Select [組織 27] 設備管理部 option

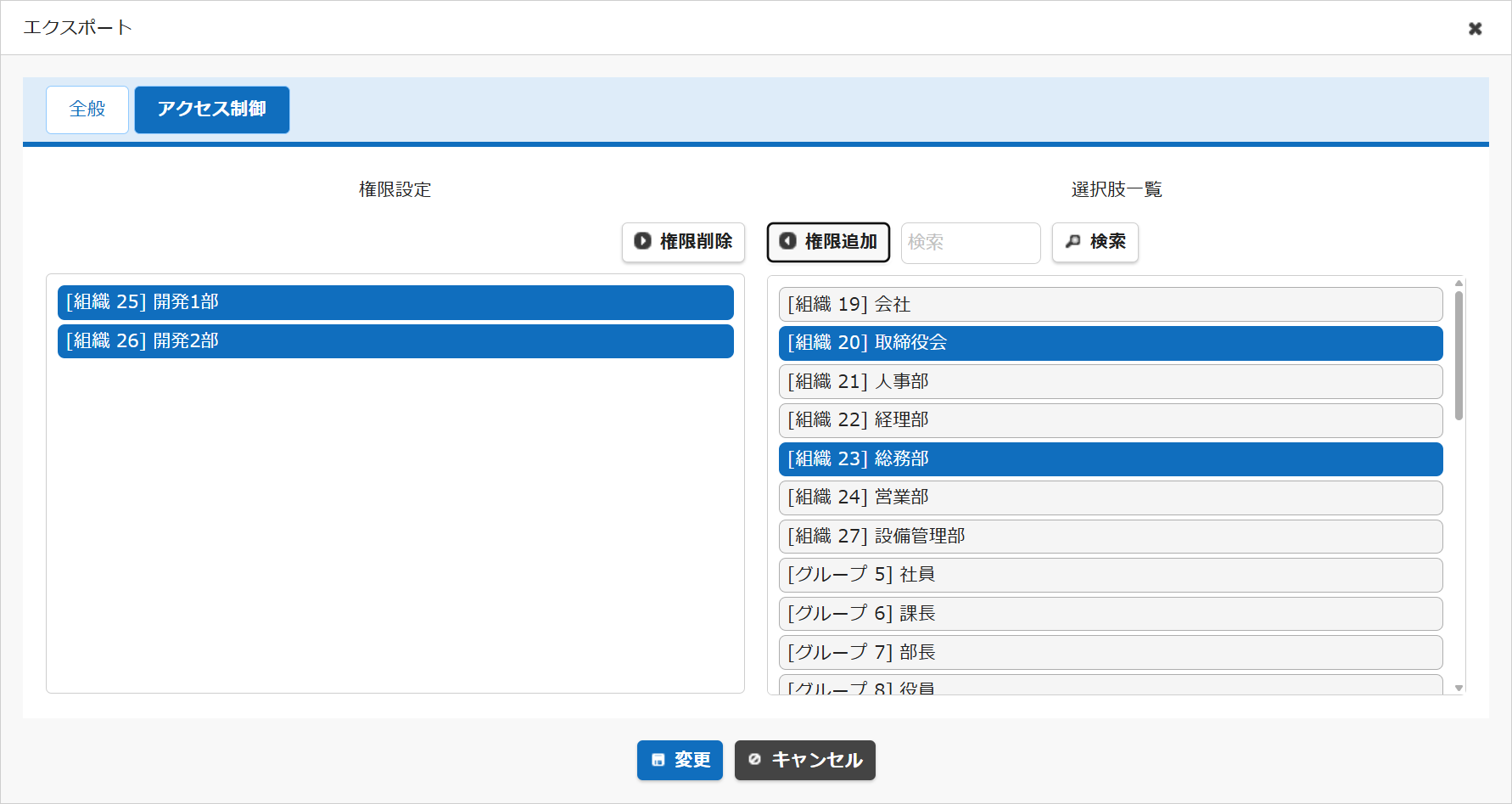[x=1111, y=537]
